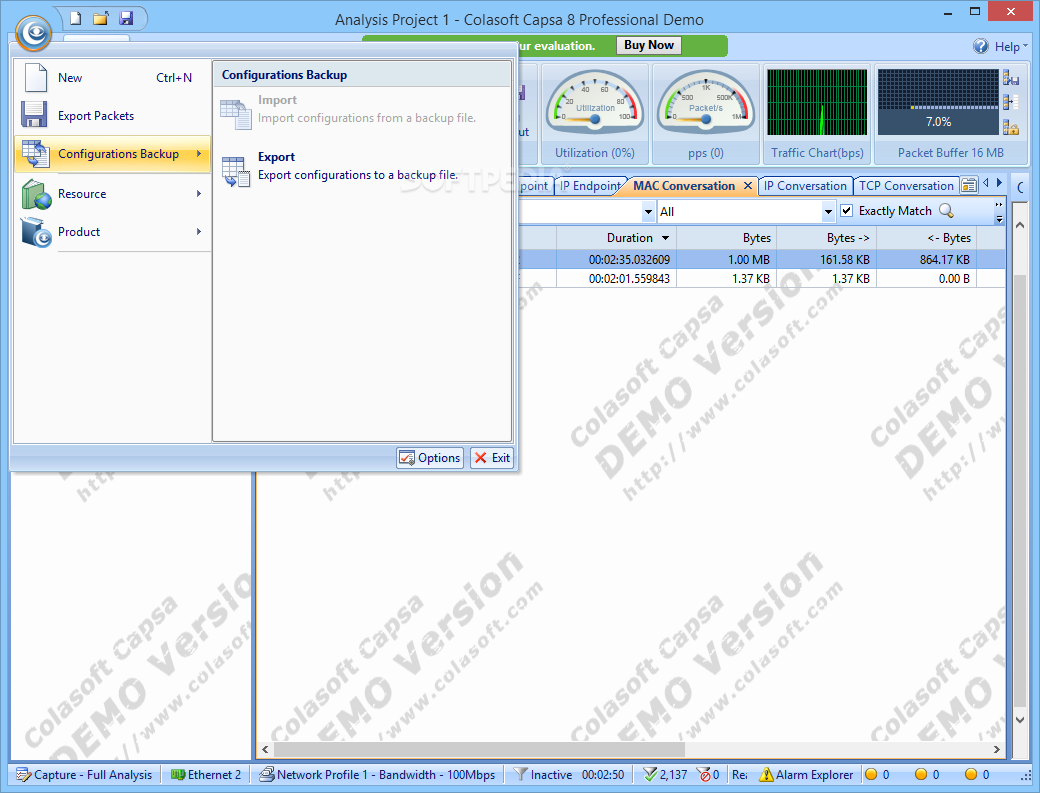Switch to the TCP Conversation tab
This screenshot has height=793, width=1040.
pos(906,186)
